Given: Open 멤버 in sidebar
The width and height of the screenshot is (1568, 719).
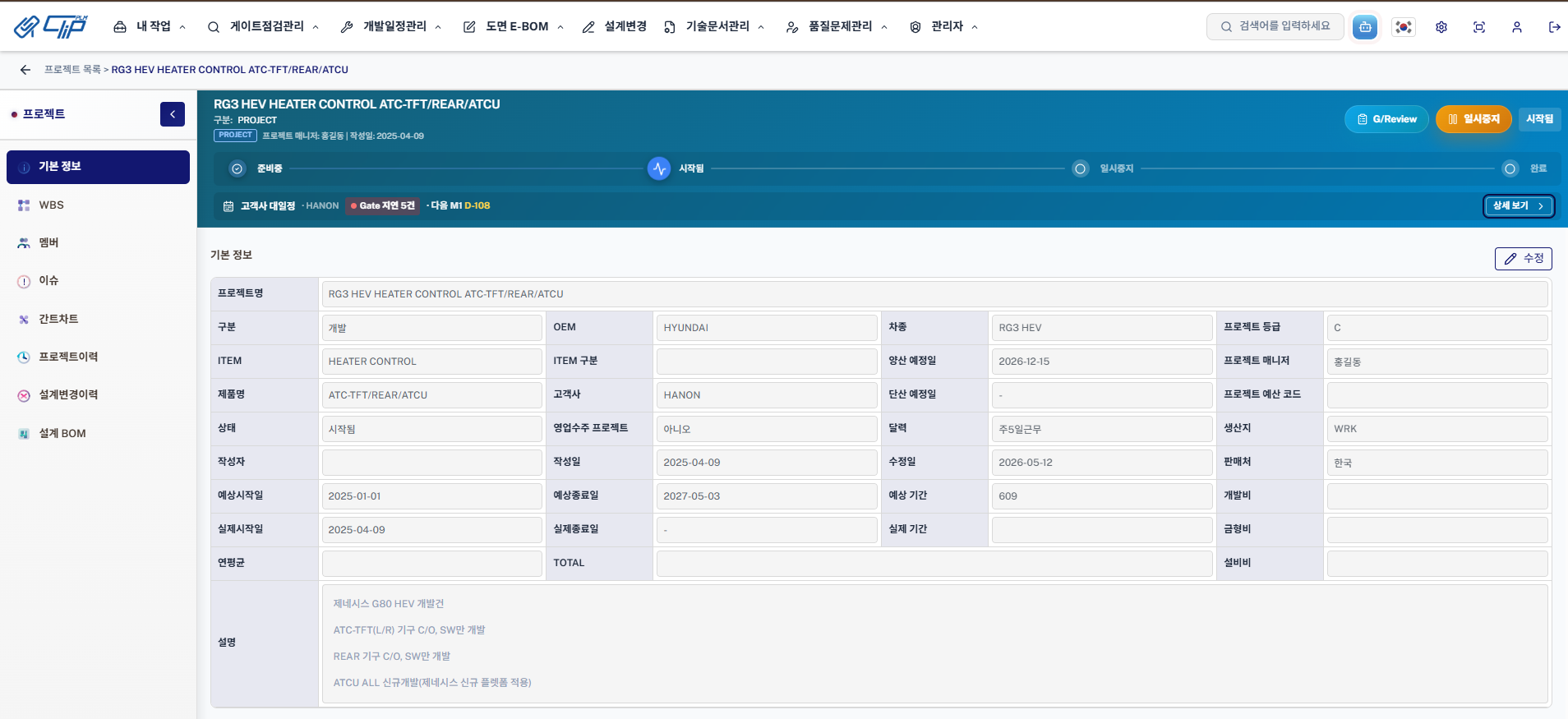Looking at the screenshot, I should tap(98, 243).
